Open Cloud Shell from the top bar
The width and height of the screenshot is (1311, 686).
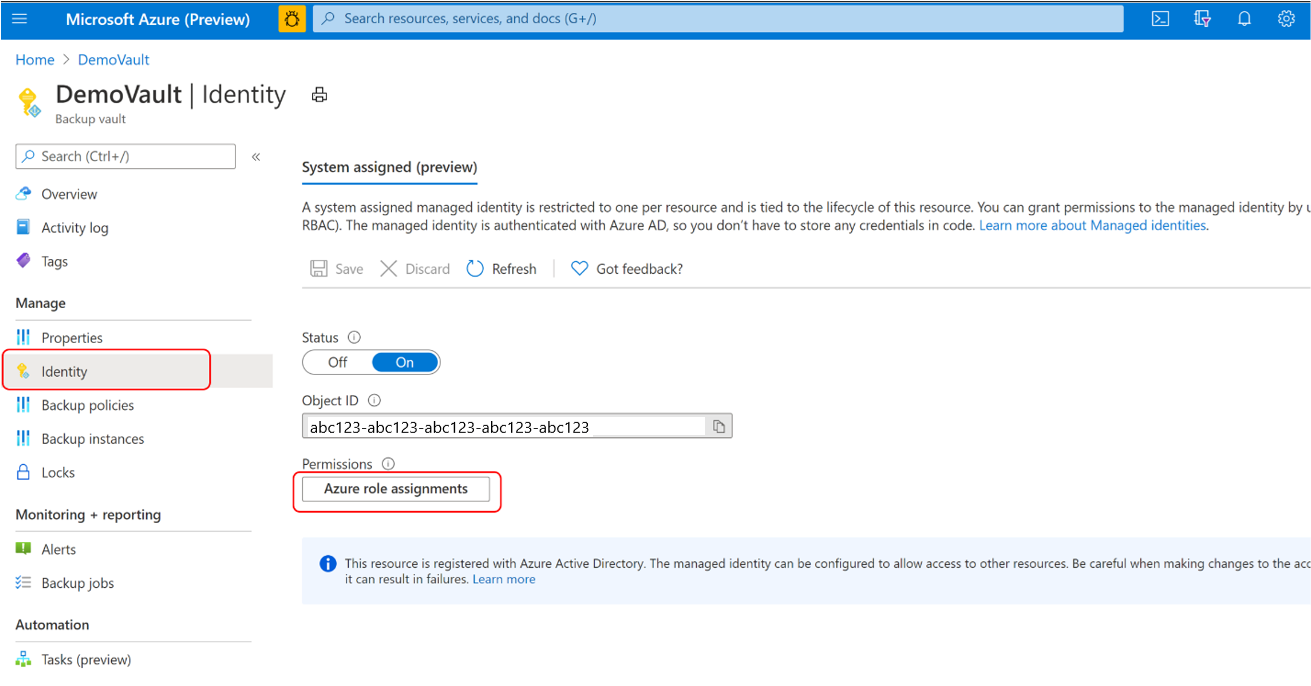coord(1160,19)
